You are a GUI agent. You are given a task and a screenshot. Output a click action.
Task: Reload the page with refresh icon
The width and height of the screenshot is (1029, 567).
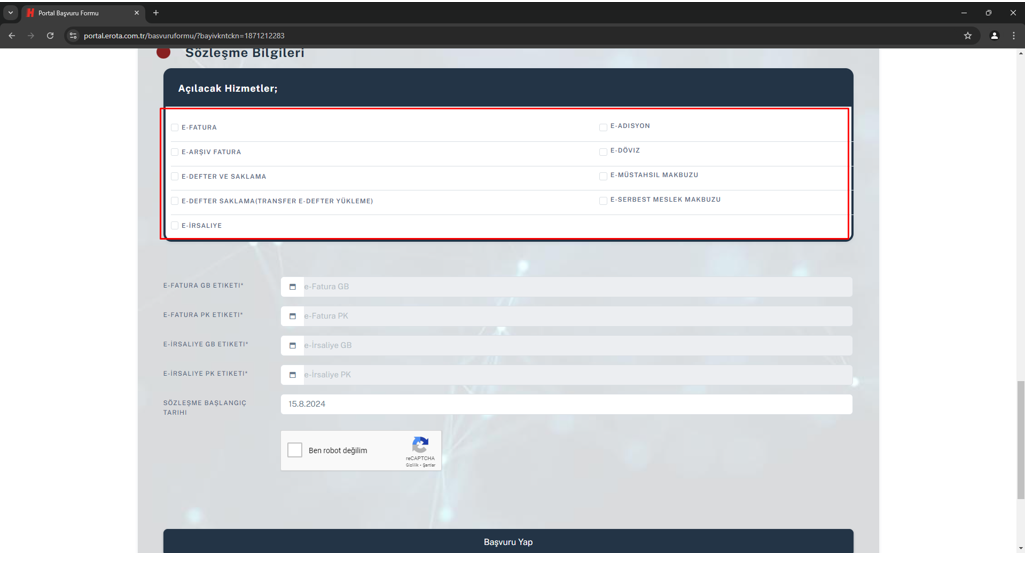50,36
